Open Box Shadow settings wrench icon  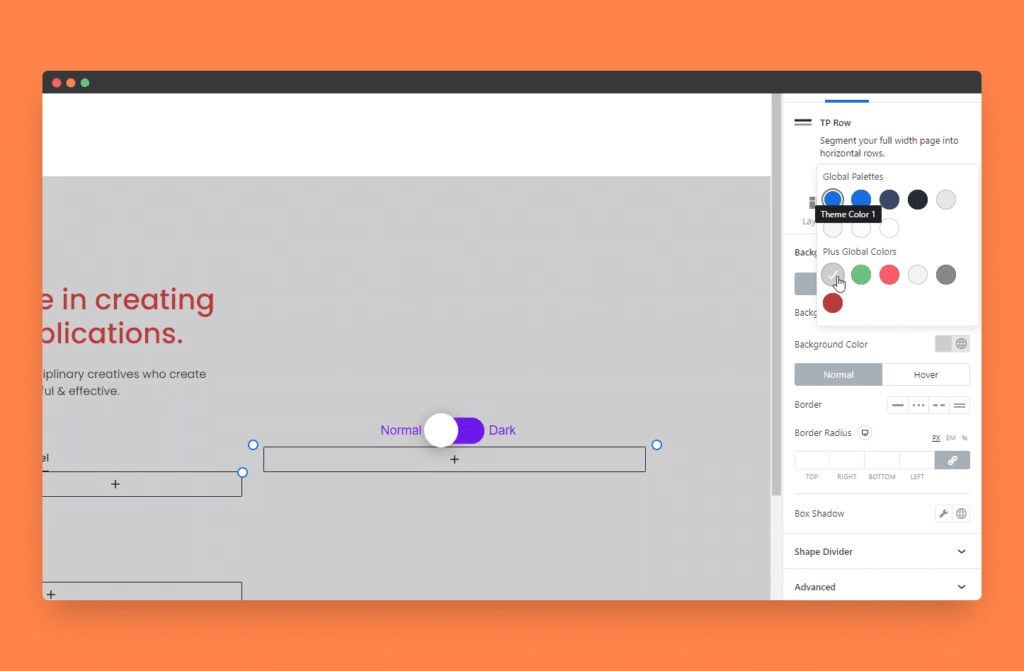pos(943,513)
